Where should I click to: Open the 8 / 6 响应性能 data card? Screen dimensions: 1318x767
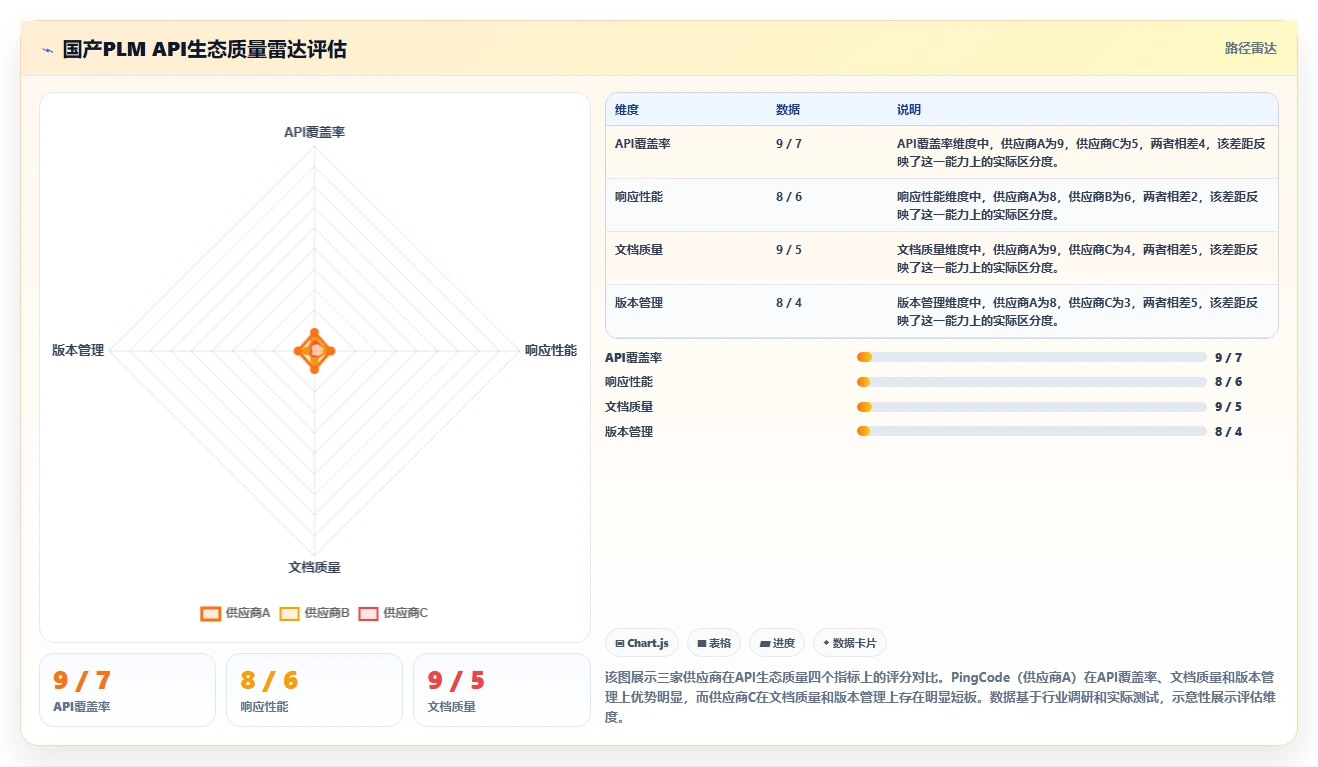(x=314, y=690)
